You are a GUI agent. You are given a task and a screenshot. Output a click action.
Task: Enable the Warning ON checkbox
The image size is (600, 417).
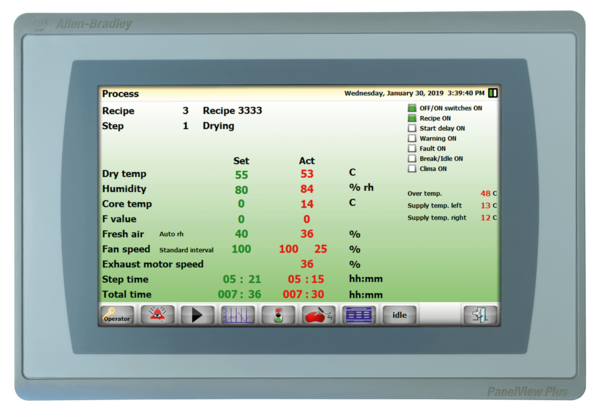[x=411, y=138]
